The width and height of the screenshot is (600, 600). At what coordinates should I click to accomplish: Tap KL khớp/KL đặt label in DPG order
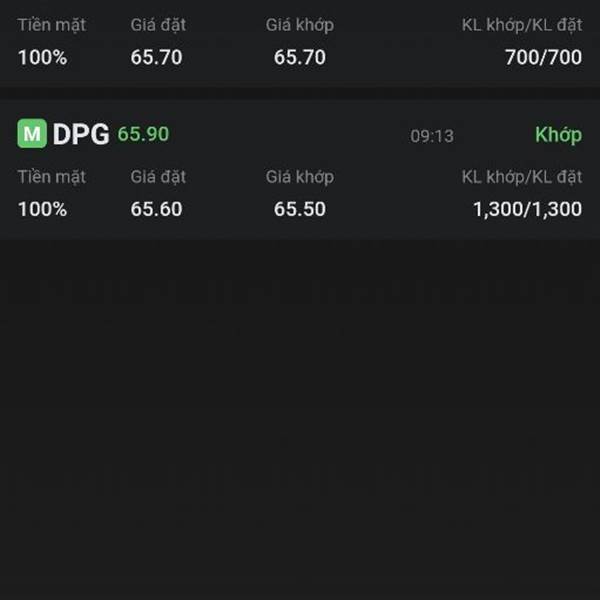click(x=522, y=177)
